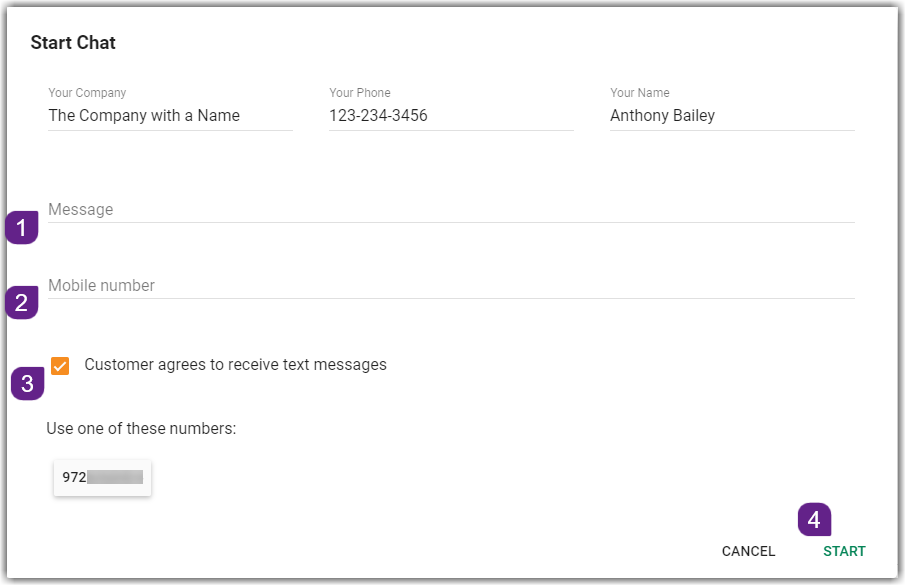Click CANCEL to dismiss the dialog
Viewport: 906px width, 586px height.
click(x=748, y=551)
